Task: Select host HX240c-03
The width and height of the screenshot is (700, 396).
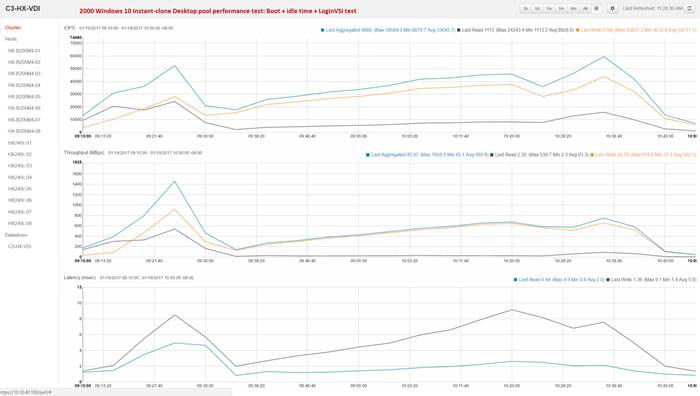Action: (x=20, y=166)
